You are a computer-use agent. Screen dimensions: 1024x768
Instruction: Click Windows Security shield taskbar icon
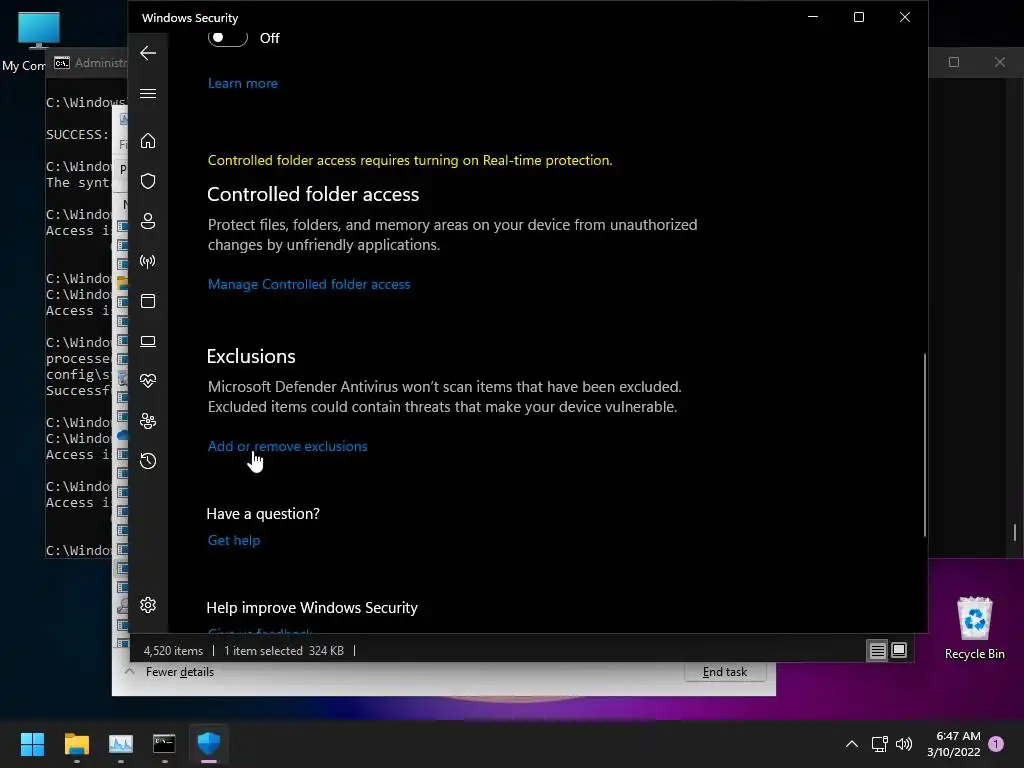pyautogui.click(x=209, y=744)
